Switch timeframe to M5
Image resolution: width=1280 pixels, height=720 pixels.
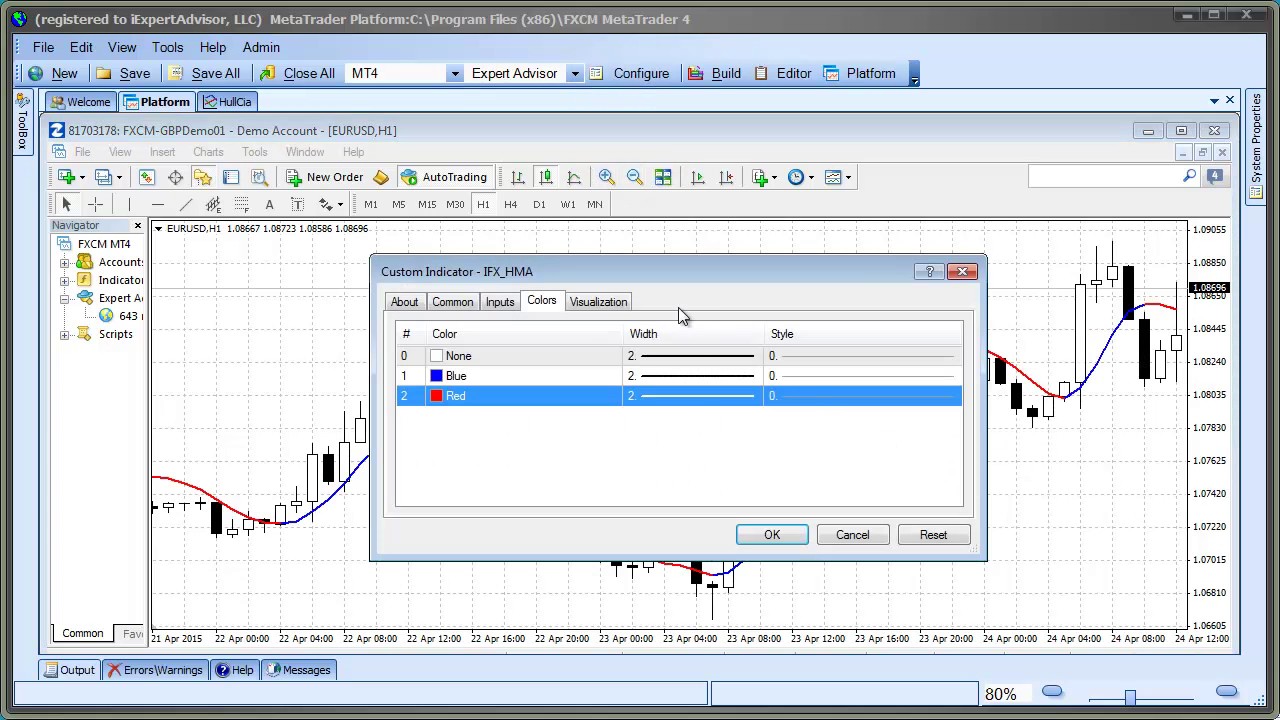pos(399,204)
